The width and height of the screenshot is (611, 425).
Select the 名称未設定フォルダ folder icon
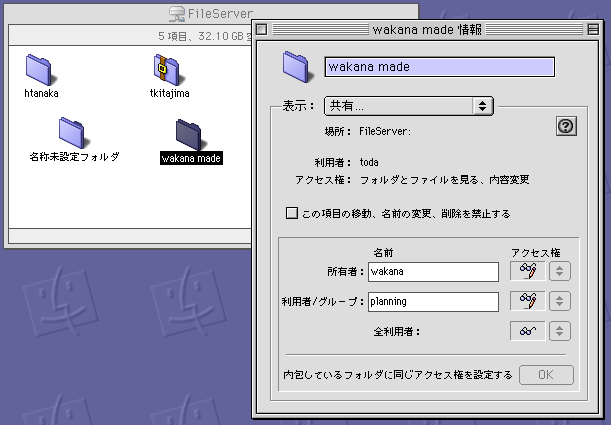coord(73,131)
